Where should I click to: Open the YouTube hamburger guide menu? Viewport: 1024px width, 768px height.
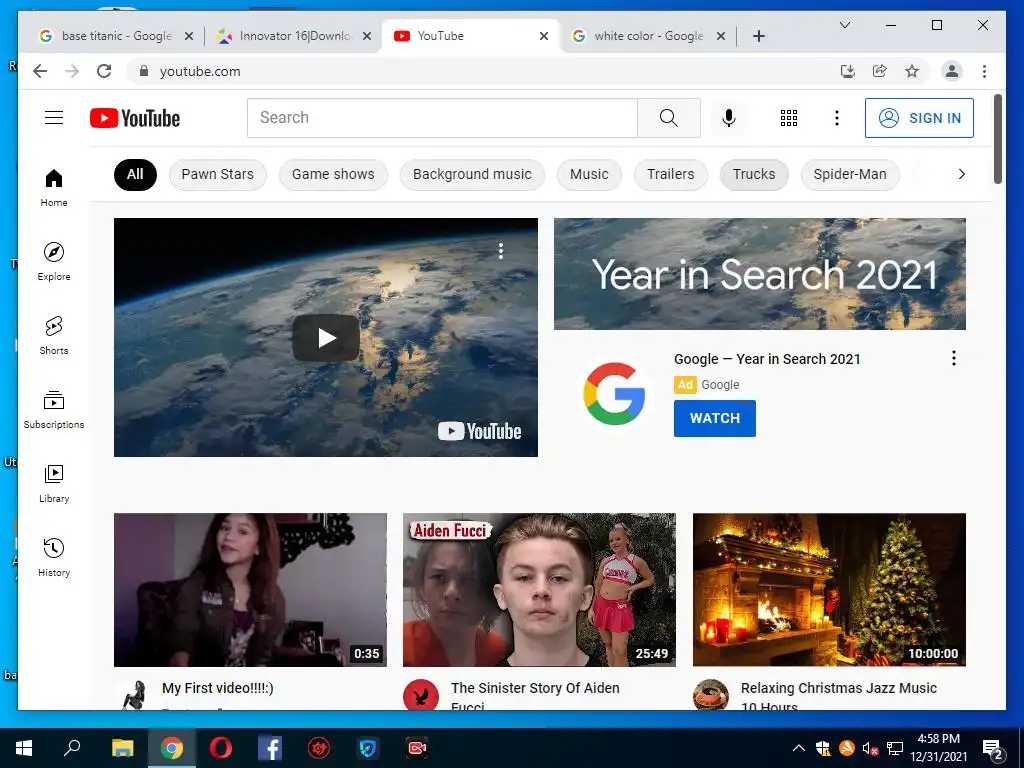(x=54, y=118)
